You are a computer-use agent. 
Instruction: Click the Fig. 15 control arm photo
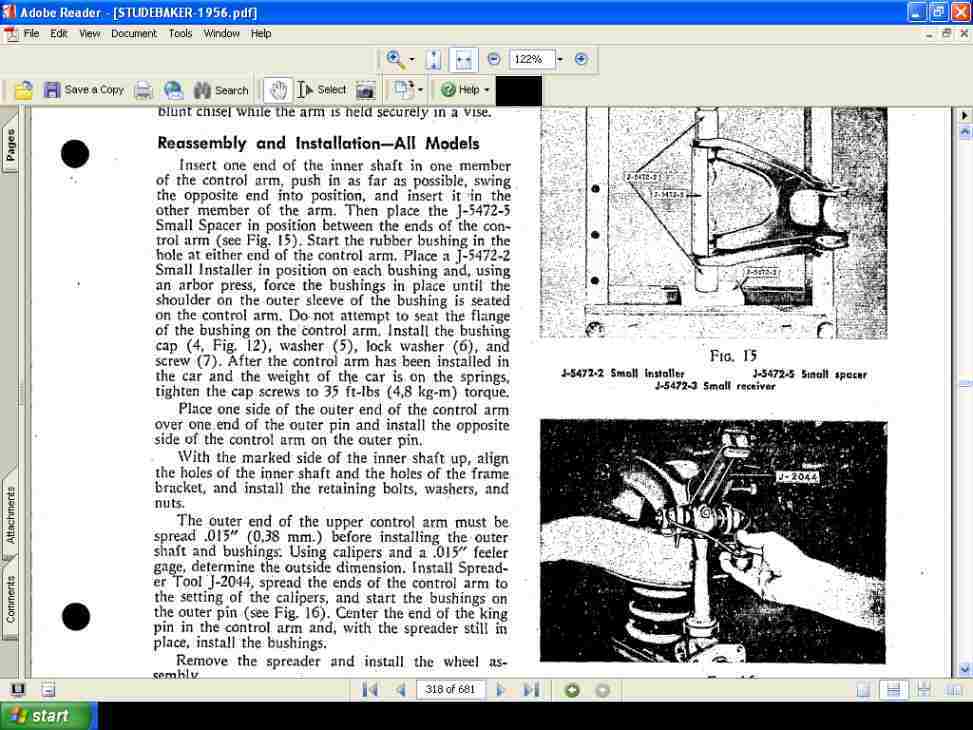point(713,223)
